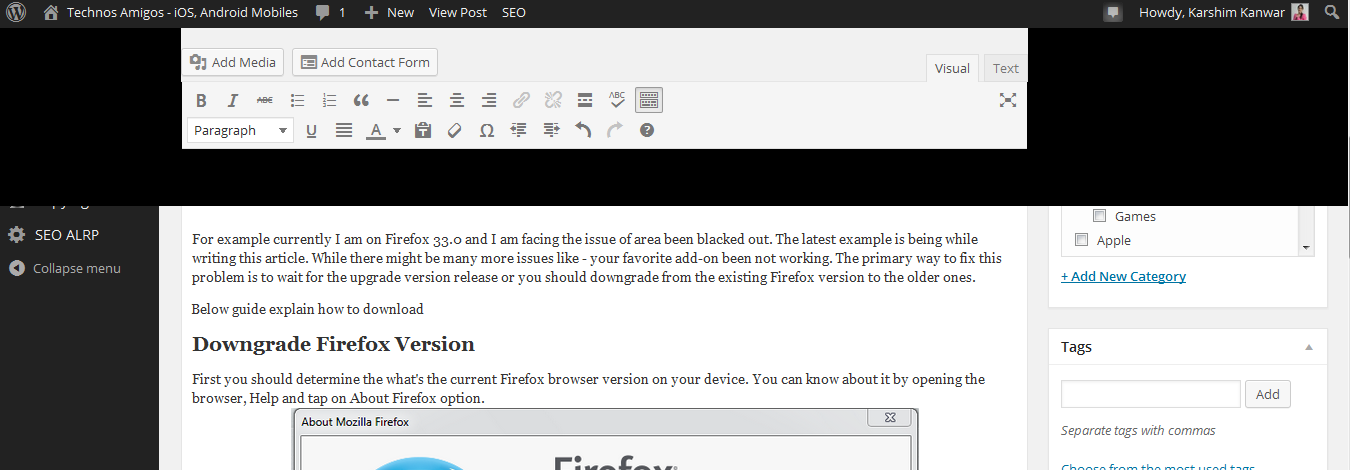Click the Add Media button

(233, 62)
